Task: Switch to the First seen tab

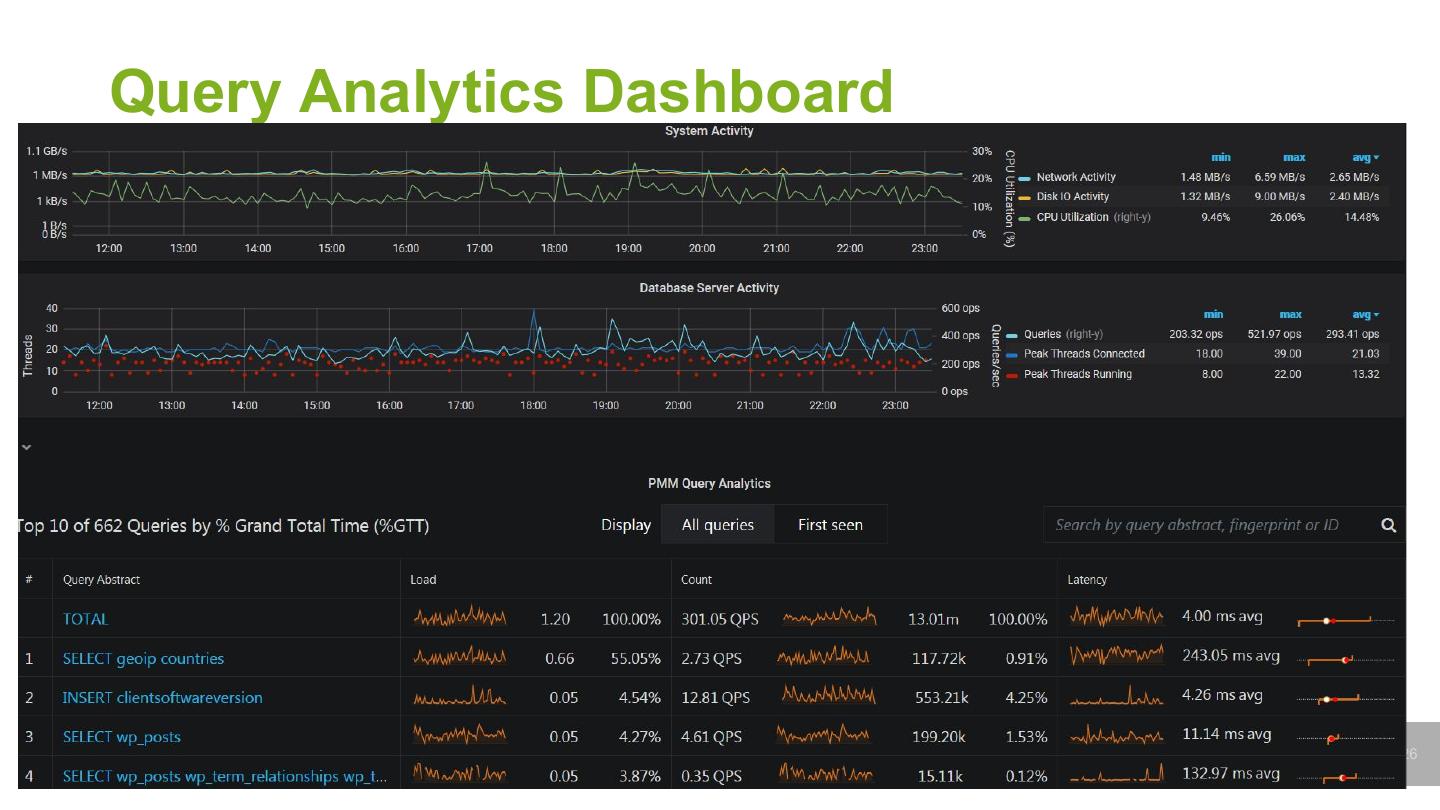Action: (x=830, y=524)
